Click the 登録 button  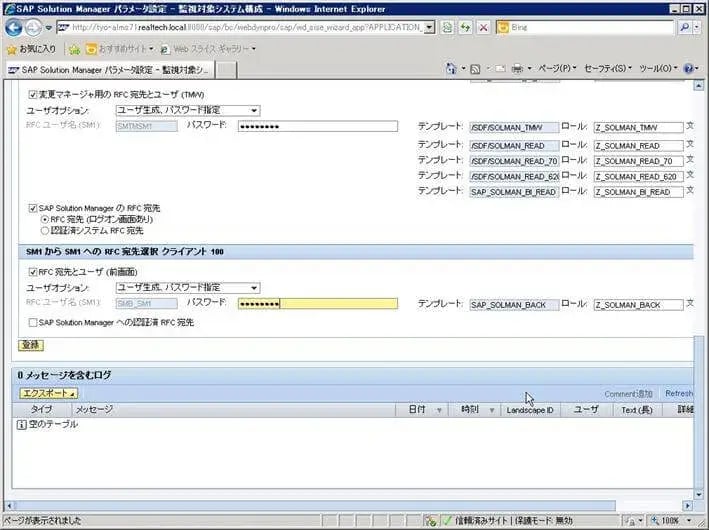coord(31,345)
